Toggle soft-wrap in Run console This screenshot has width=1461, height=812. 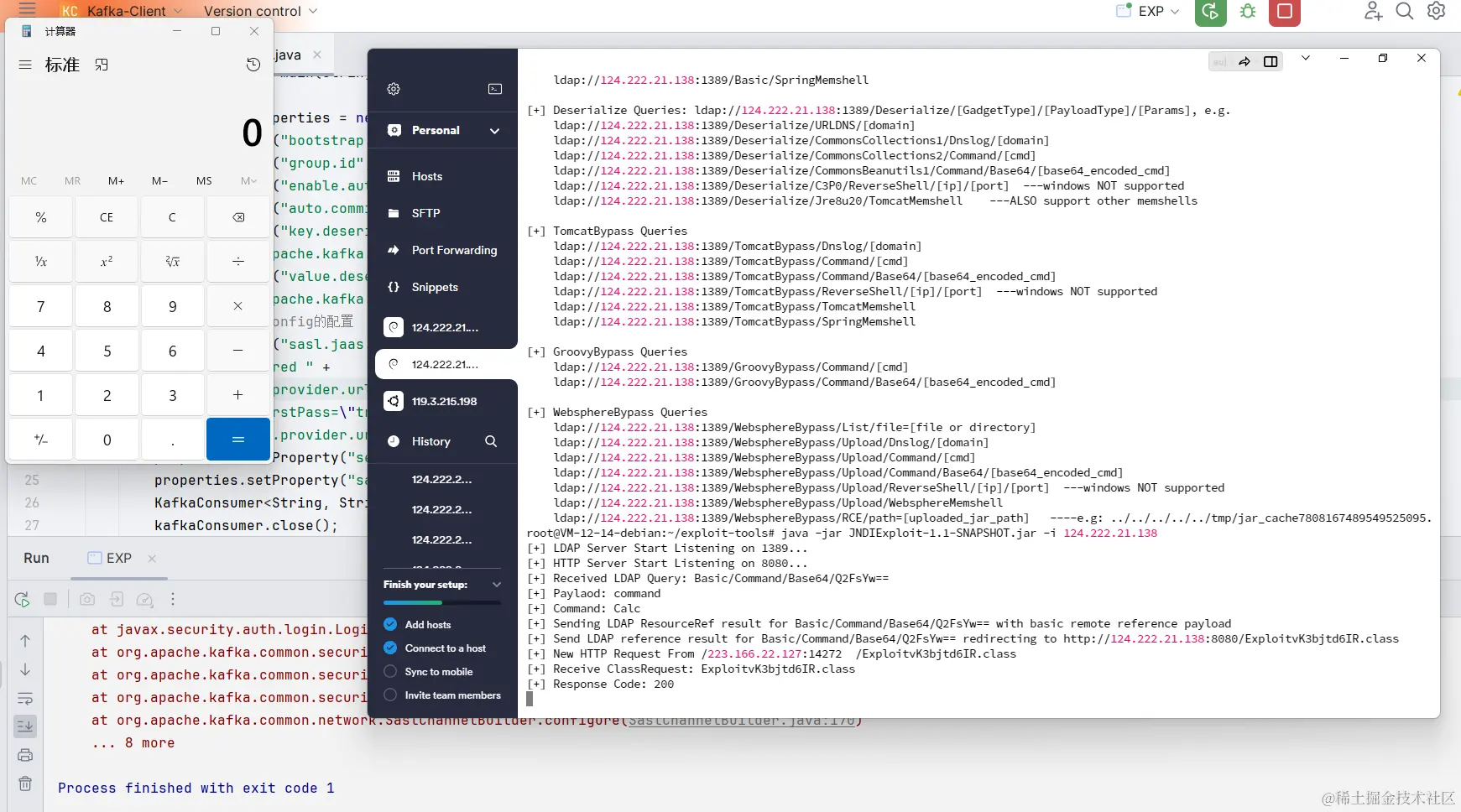[25, 699]
